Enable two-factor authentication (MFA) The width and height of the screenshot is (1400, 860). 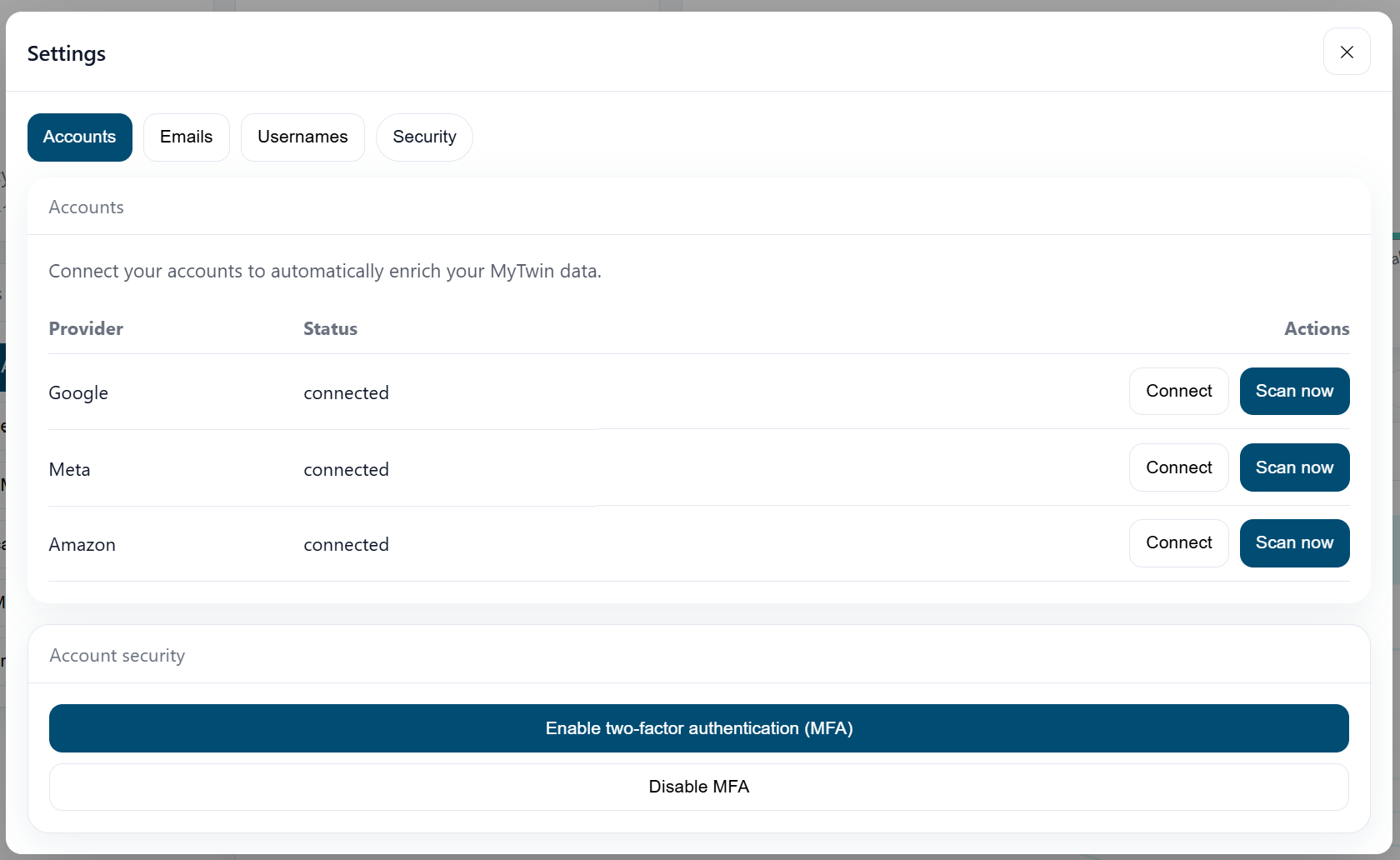point(698,728)
